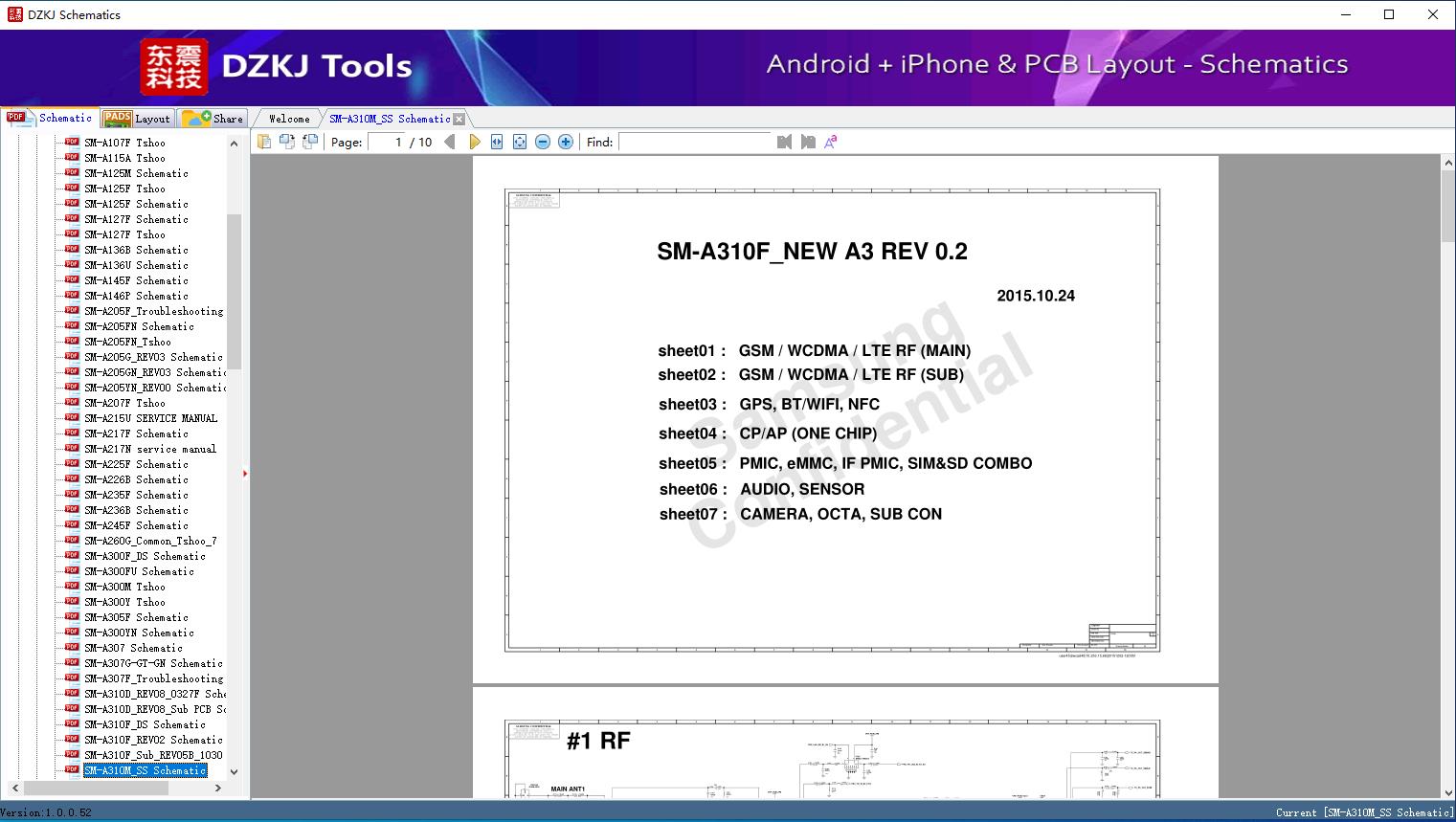Toggle match case search option
Screen dimensions: 1456x822
(831, 142)
